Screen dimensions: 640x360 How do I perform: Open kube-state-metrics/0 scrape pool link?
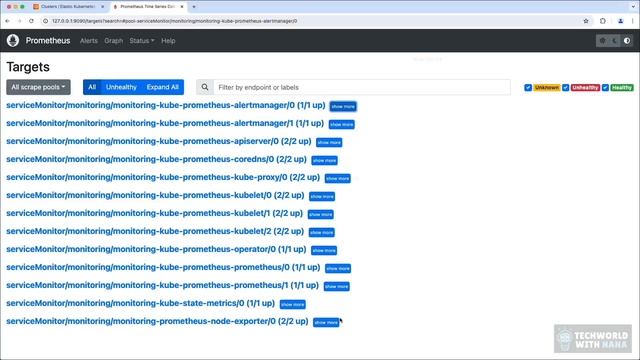tap(140, 303)
